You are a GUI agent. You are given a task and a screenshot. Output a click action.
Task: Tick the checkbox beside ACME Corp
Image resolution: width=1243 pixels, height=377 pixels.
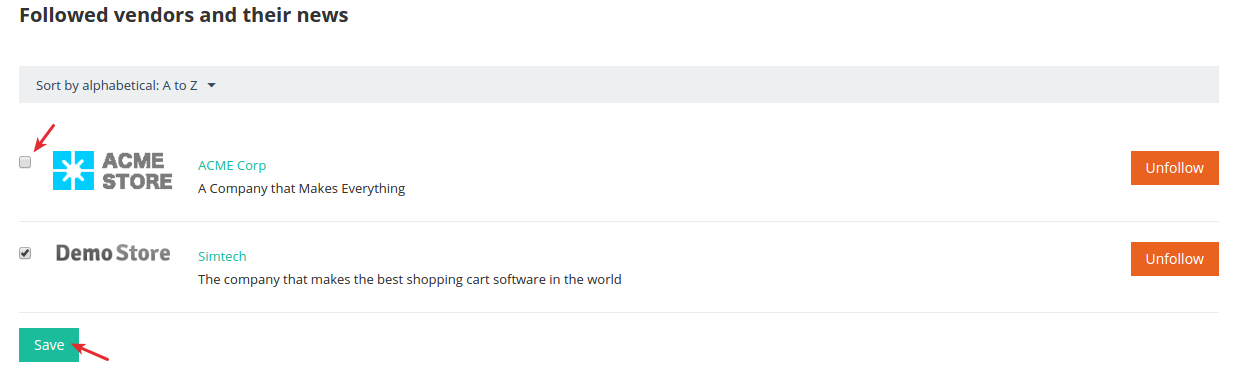pyautogui.click(x=26, y=162)
